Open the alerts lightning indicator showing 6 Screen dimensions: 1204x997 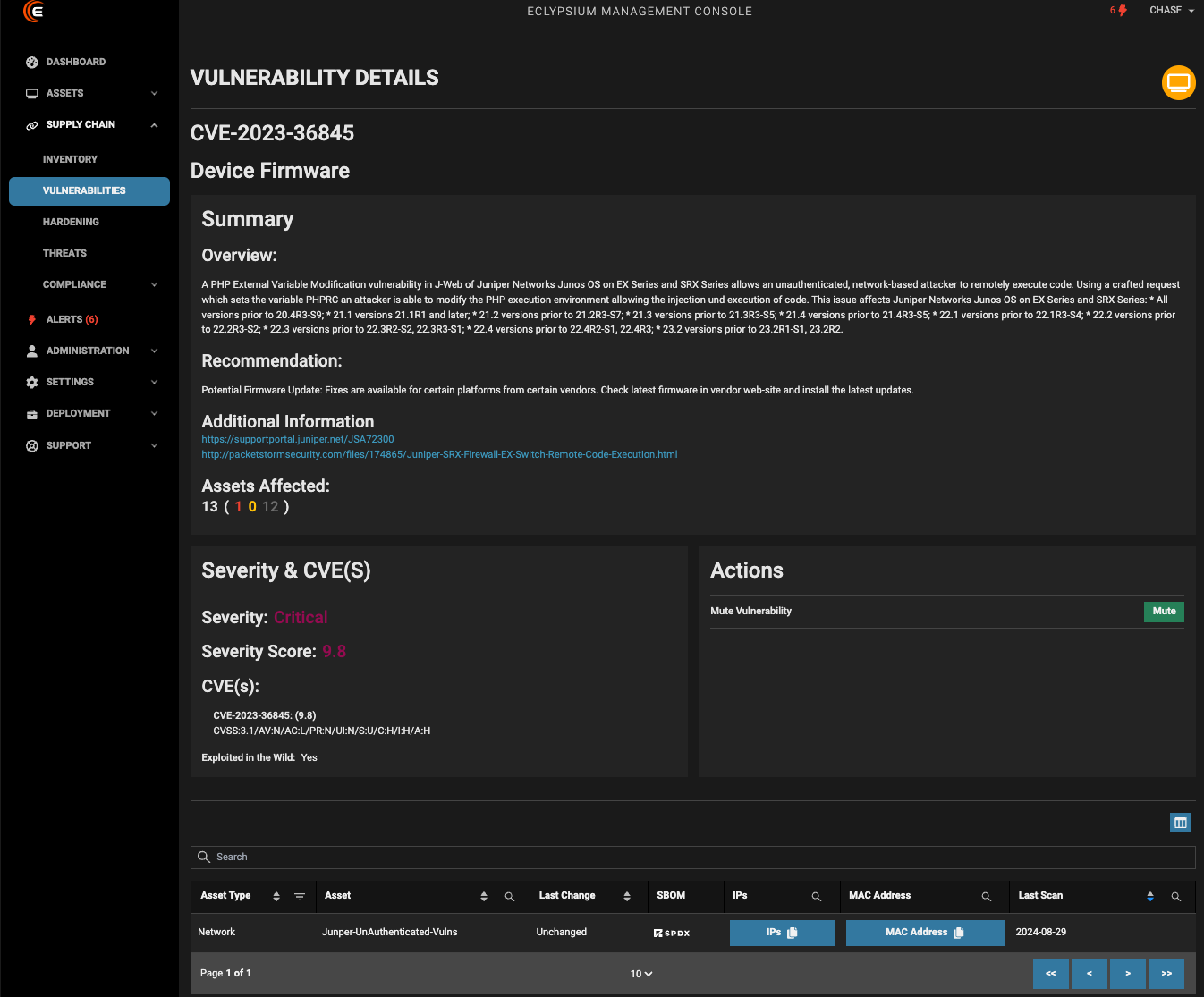(x=1118, y=11)
